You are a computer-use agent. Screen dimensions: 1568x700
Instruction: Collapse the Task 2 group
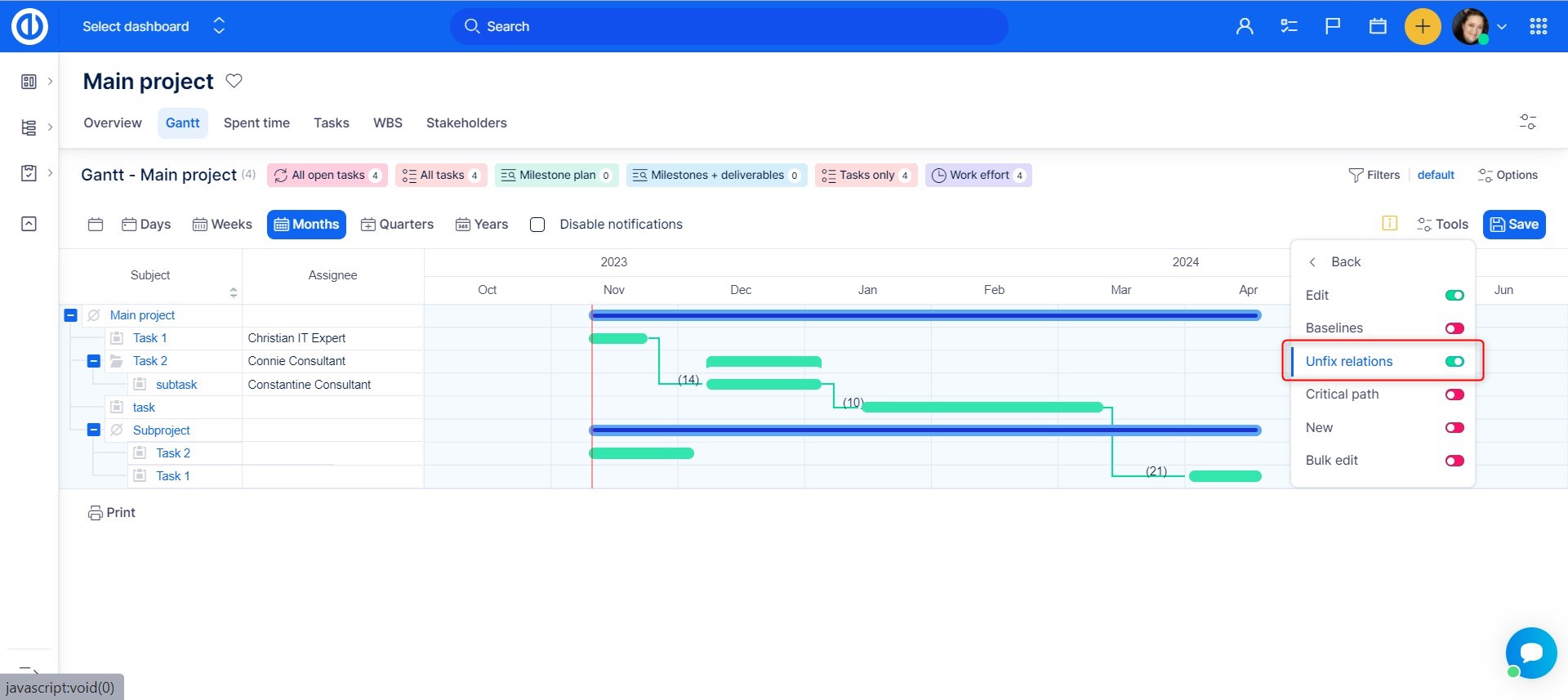pyautogui.click(x=94, y=361)
